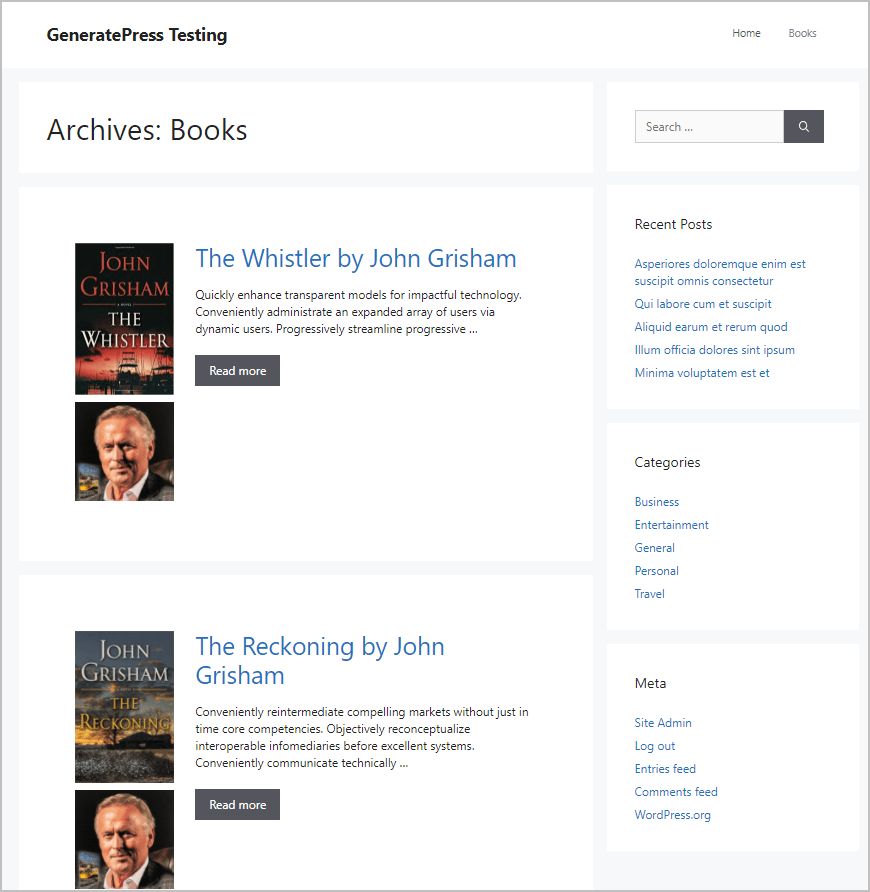870x892 pixels.
Task: Click Read more for The Reckoning
Action: click(x=237, y=804)
